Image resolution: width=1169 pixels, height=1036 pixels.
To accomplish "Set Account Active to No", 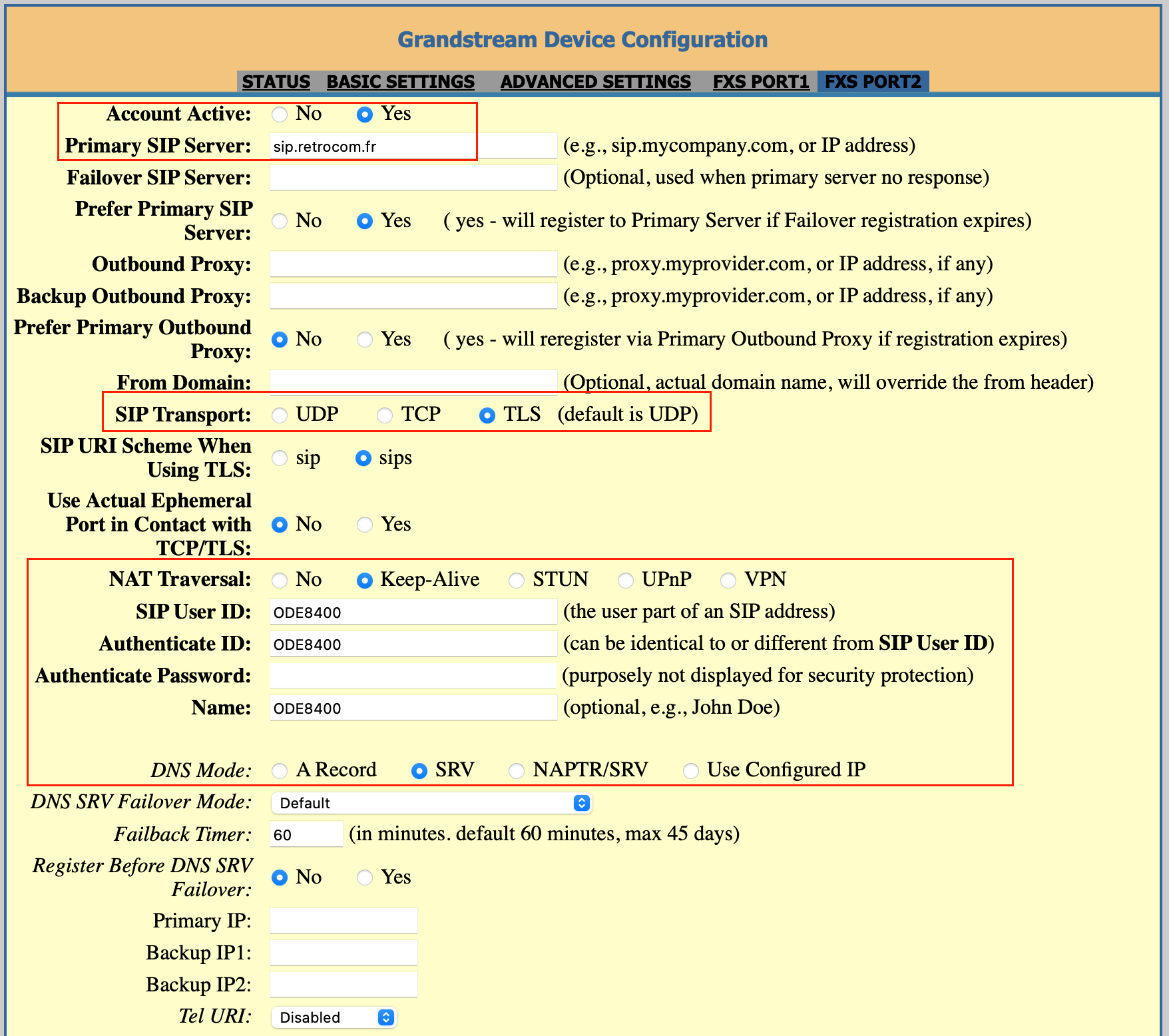I will [280, 115].
